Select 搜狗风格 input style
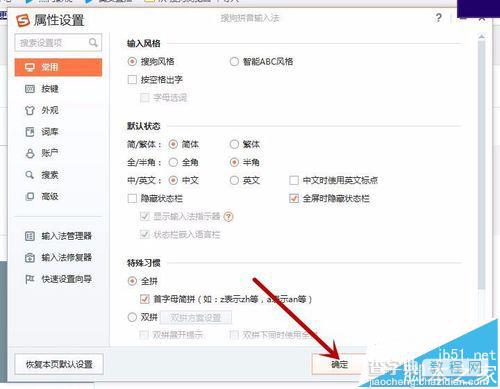 coord(132,61)
